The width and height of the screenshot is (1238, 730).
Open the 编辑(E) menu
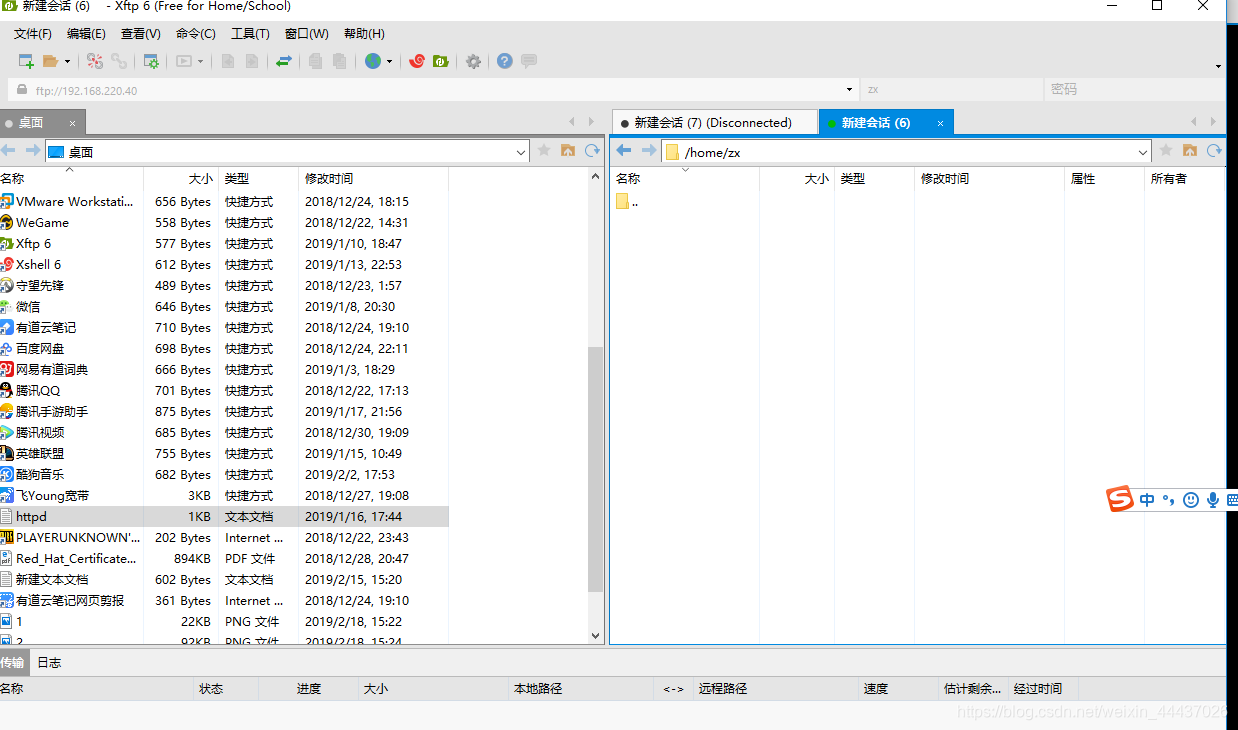pyautogui.click(x=86, y=33)
